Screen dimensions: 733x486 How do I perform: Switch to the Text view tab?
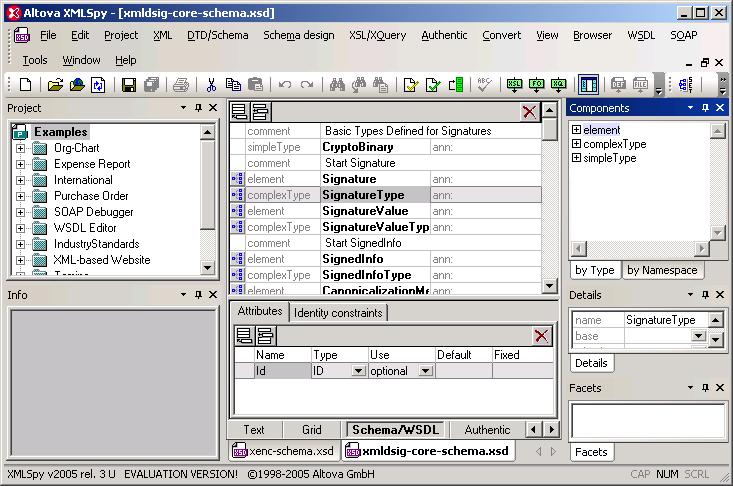click(x=254, y=429)
